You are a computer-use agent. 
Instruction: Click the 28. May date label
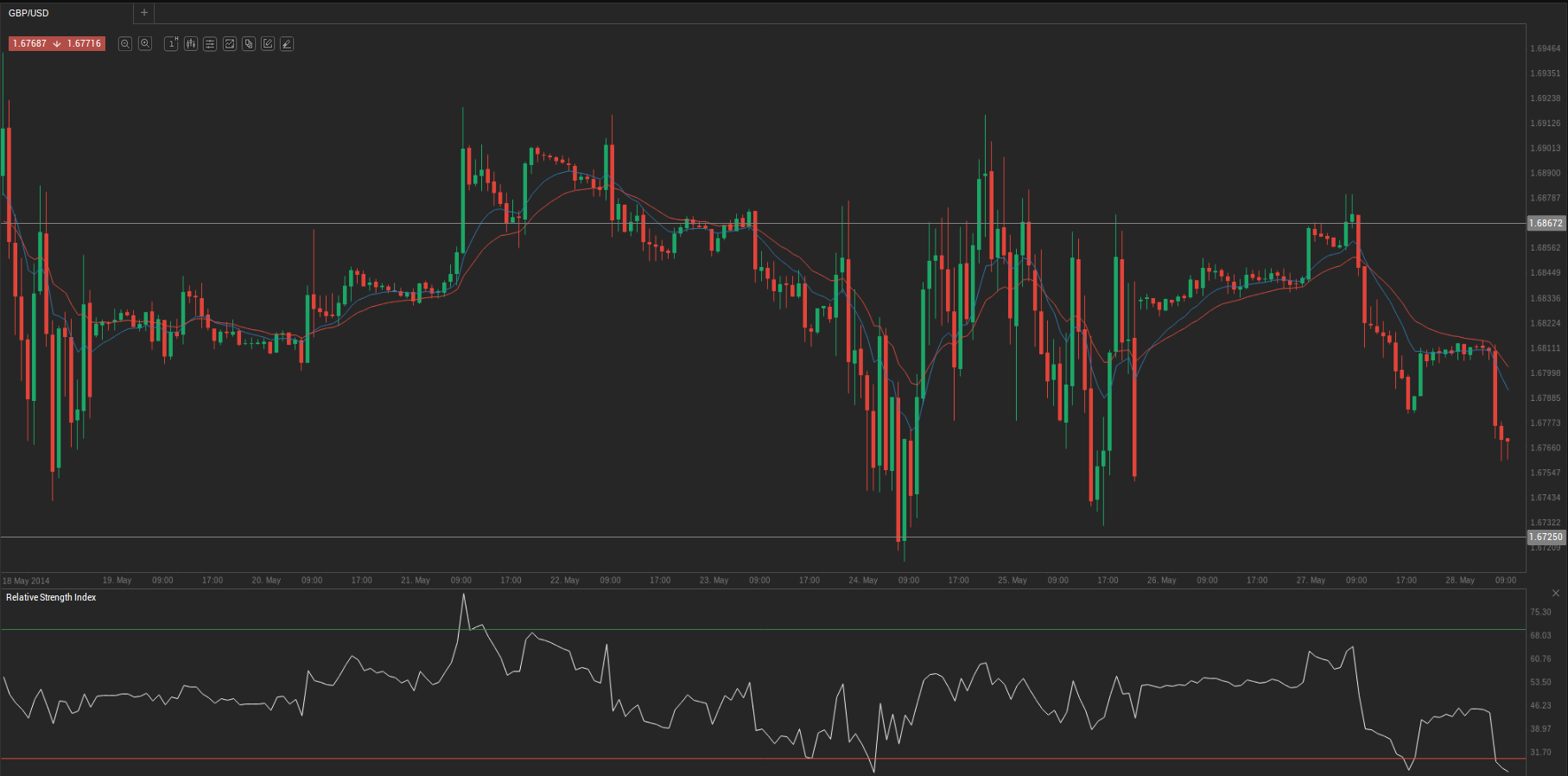pyautogui.click(x=1460, y=581)
